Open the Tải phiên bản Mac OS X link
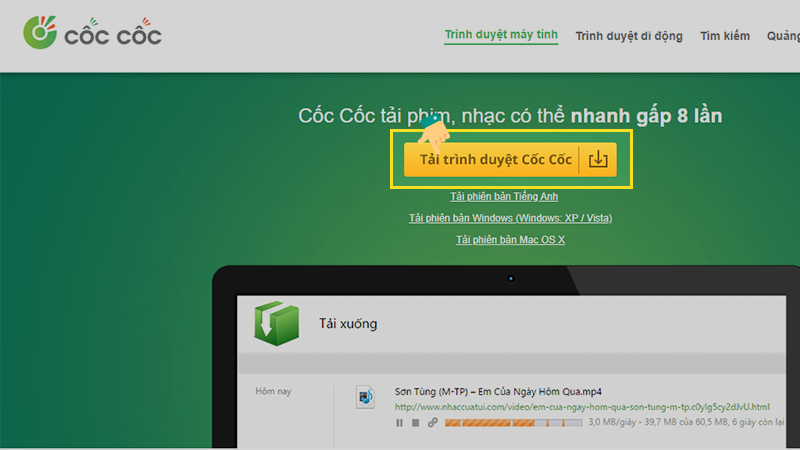Viewport: 800px width, 450px height. tap(510, 240)
